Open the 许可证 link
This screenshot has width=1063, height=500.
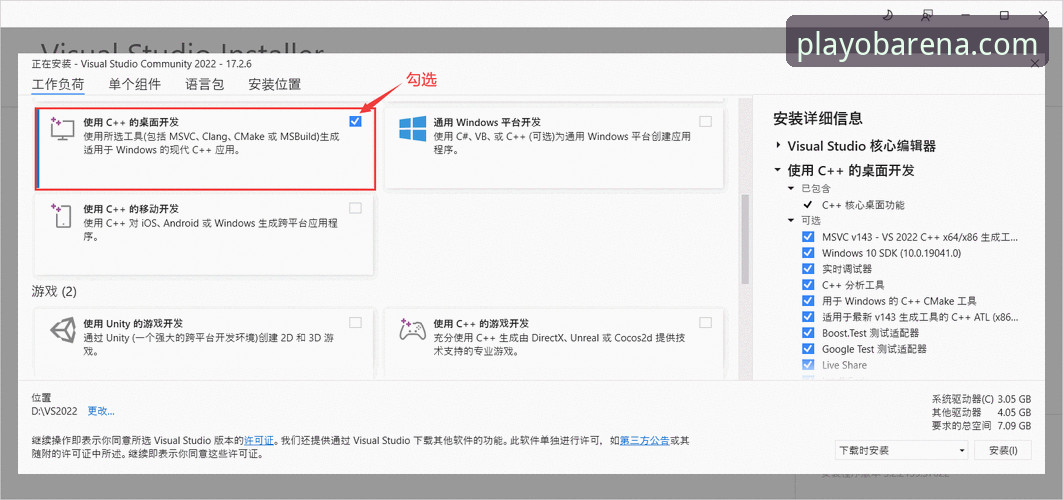(259, 441)
